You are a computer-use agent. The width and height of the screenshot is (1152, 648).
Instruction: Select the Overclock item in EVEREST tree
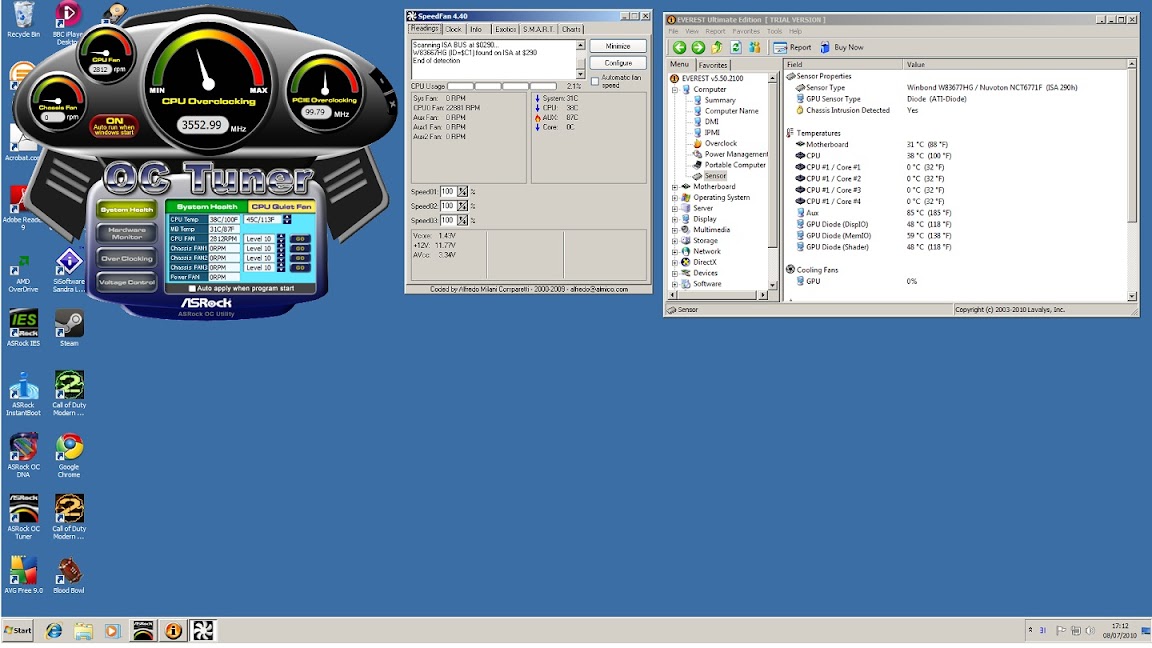tap(721, 144)
